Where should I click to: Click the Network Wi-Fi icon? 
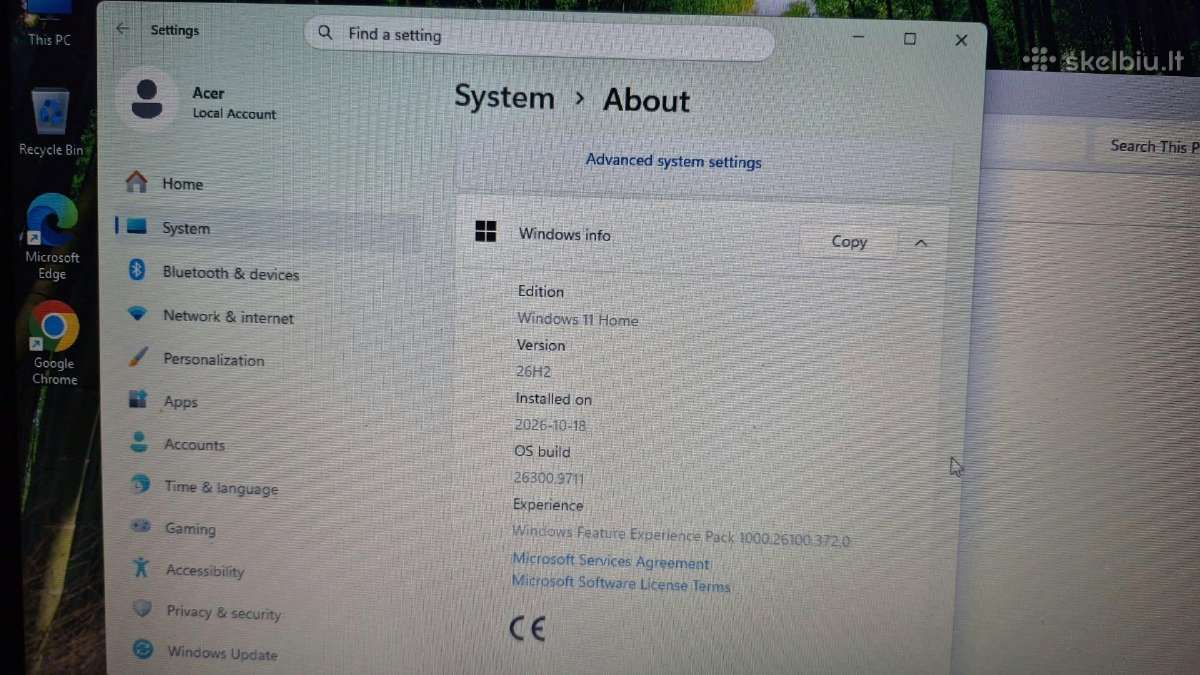[x=137, y=314]
